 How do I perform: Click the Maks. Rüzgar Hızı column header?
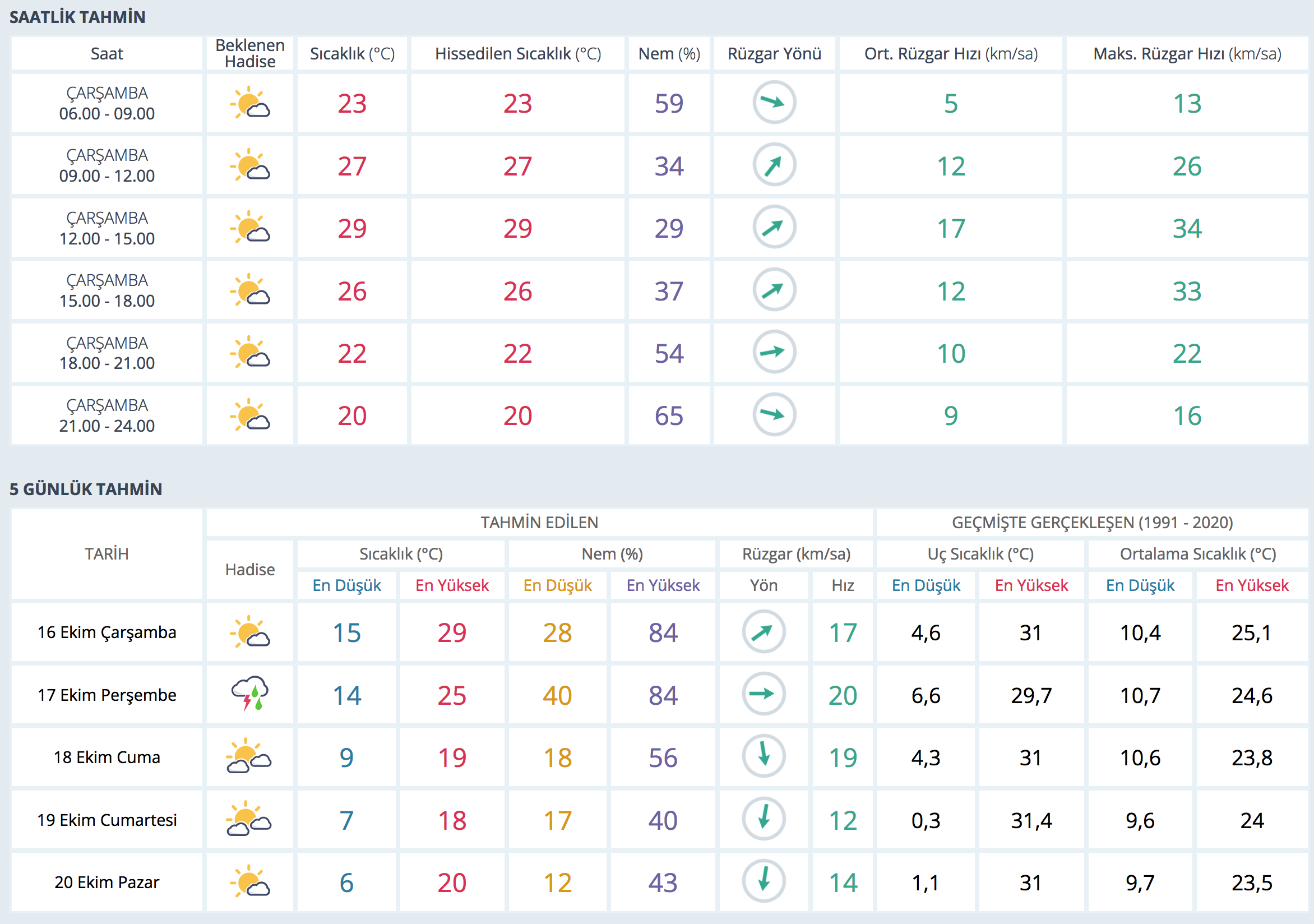(x=1187, y=54)
